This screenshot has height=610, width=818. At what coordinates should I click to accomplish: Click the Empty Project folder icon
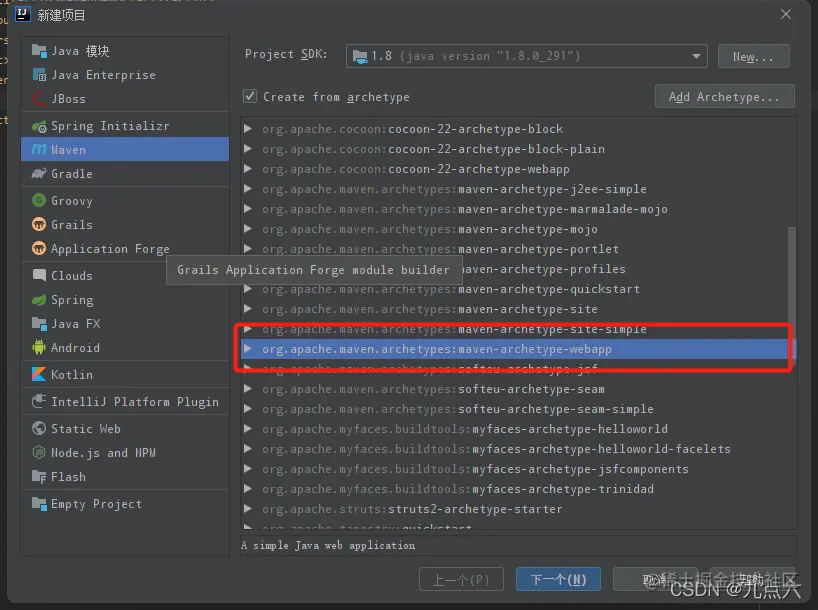click(39, 504)
